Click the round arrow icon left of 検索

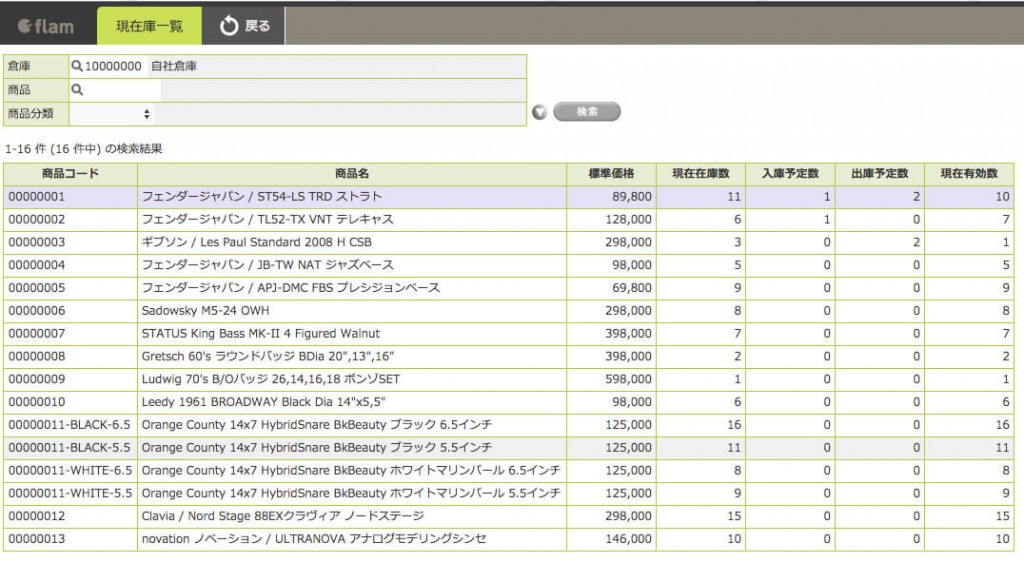point(539,112)
